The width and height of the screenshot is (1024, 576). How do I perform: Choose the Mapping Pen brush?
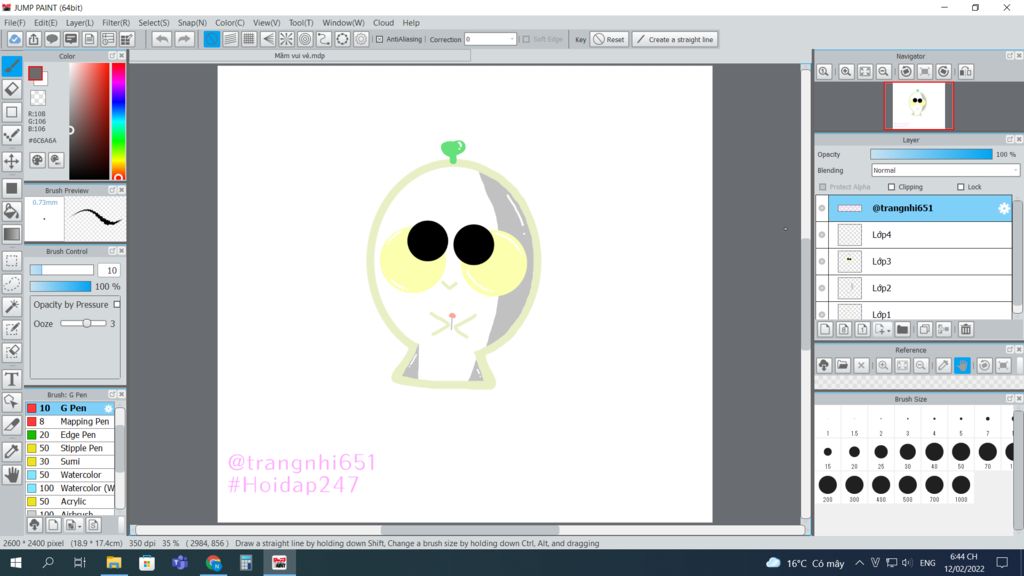pyautogui.click(x=70, y=421)
